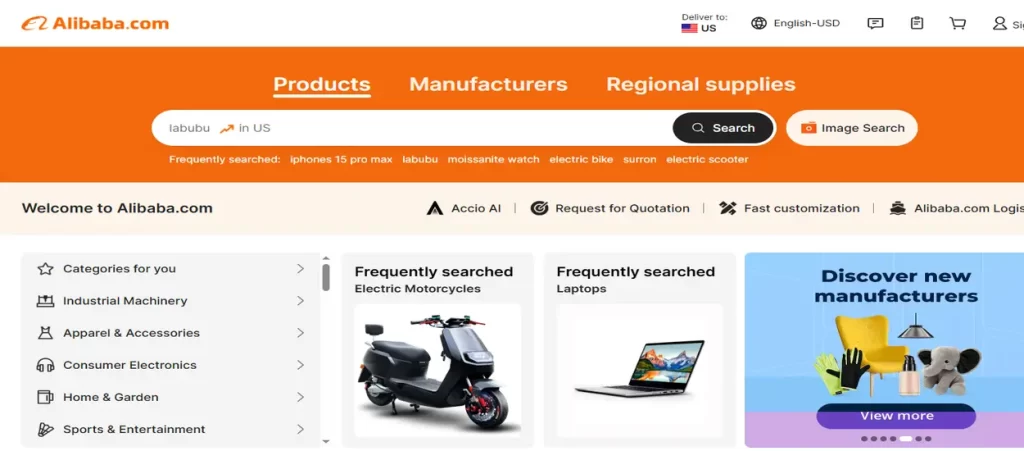Expand Home & Garden category
This screenshot has height=451, width=1024.
point(171,397)
